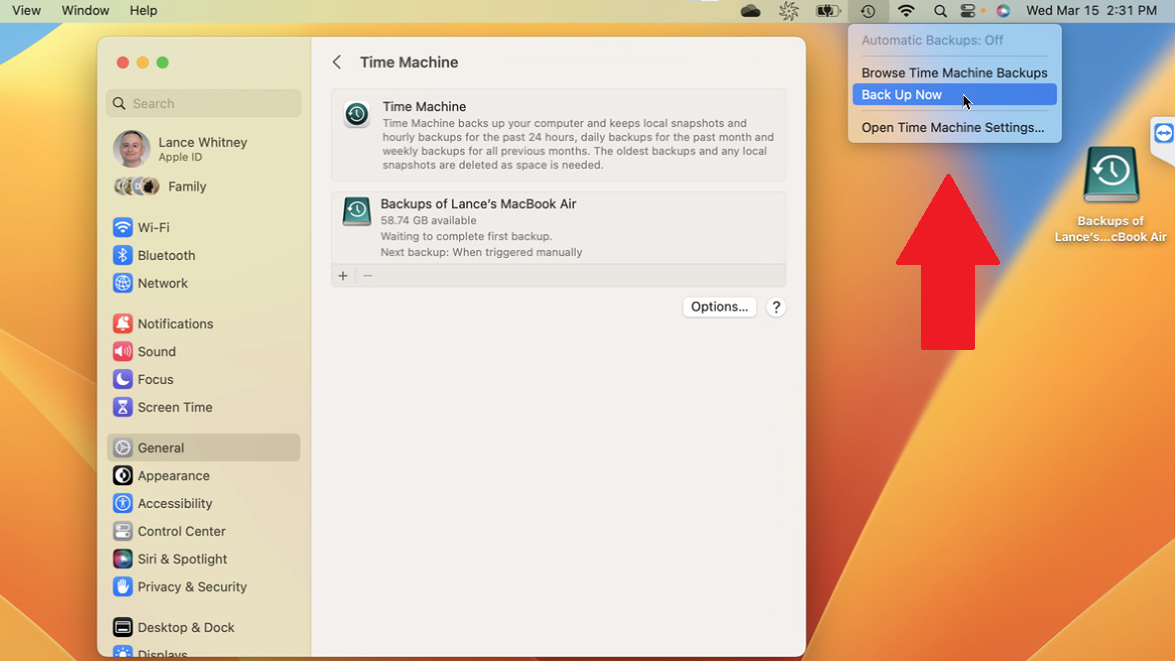Click the cloud icon in menu bar
1175x661 pixels.
750,11
